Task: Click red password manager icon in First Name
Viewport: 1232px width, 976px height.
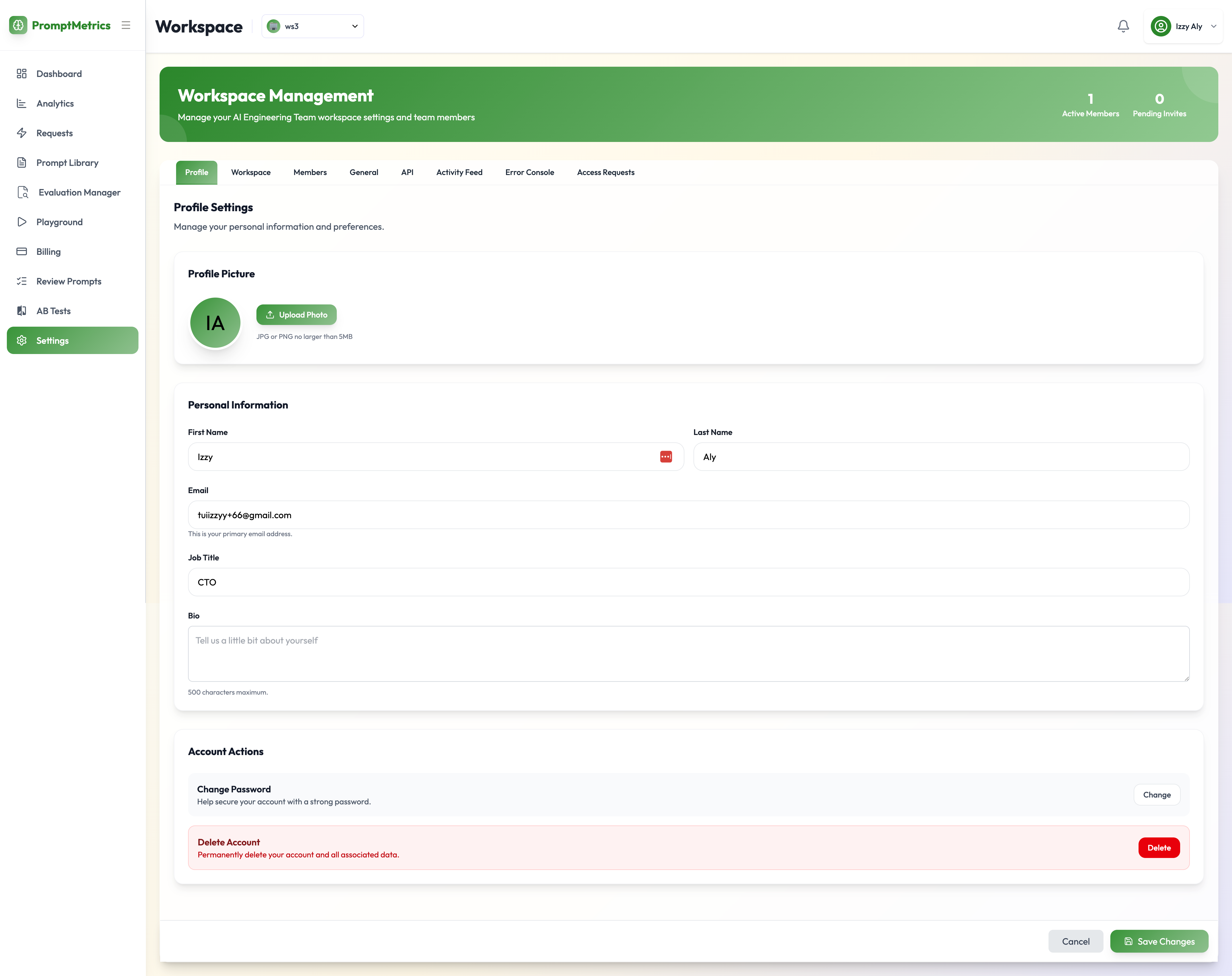Action: 666,457
